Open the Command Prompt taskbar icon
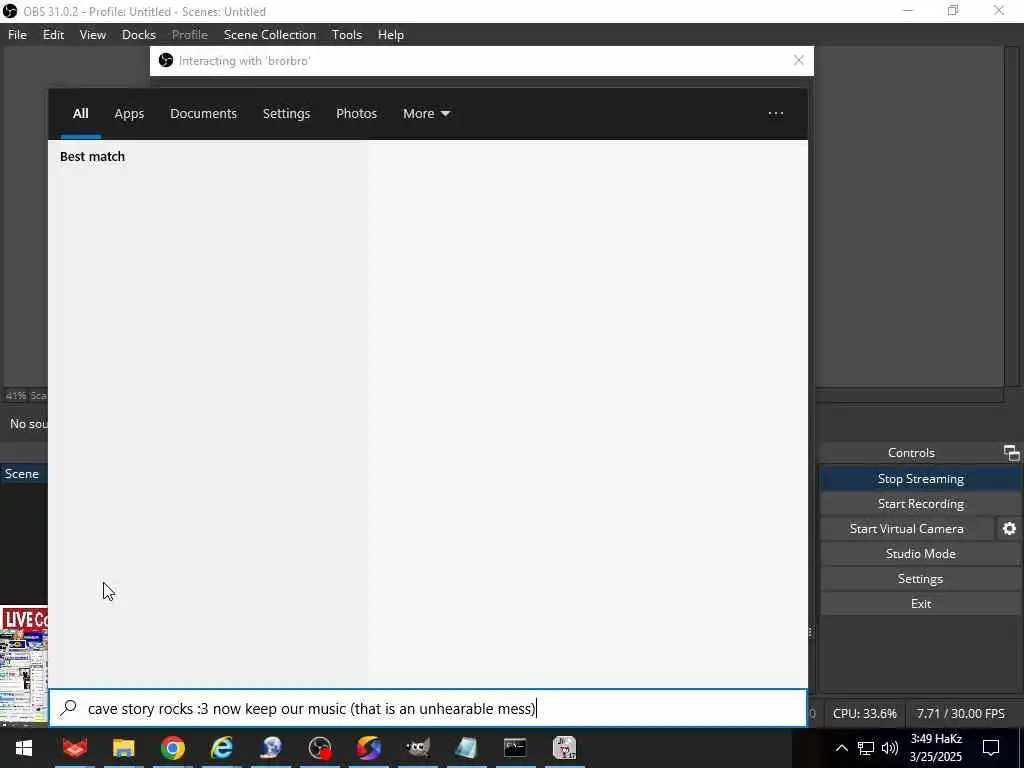This screenshot has width=1024, height=768. tap(515, 748)
